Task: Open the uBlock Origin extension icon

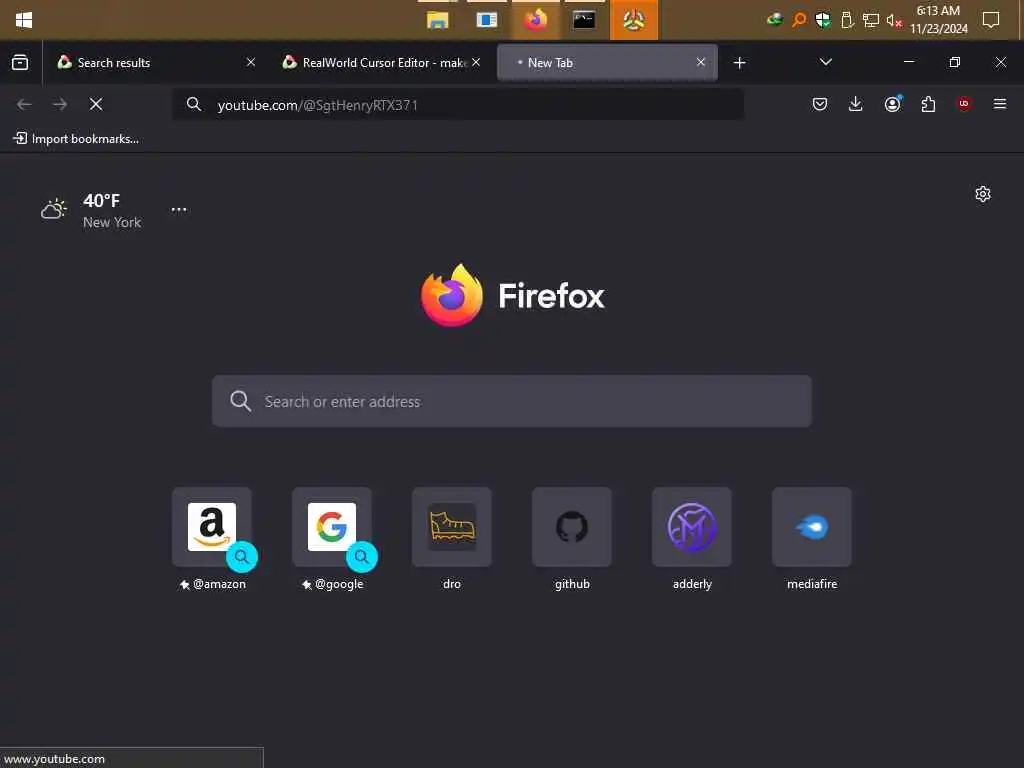Action: point(964,104)
